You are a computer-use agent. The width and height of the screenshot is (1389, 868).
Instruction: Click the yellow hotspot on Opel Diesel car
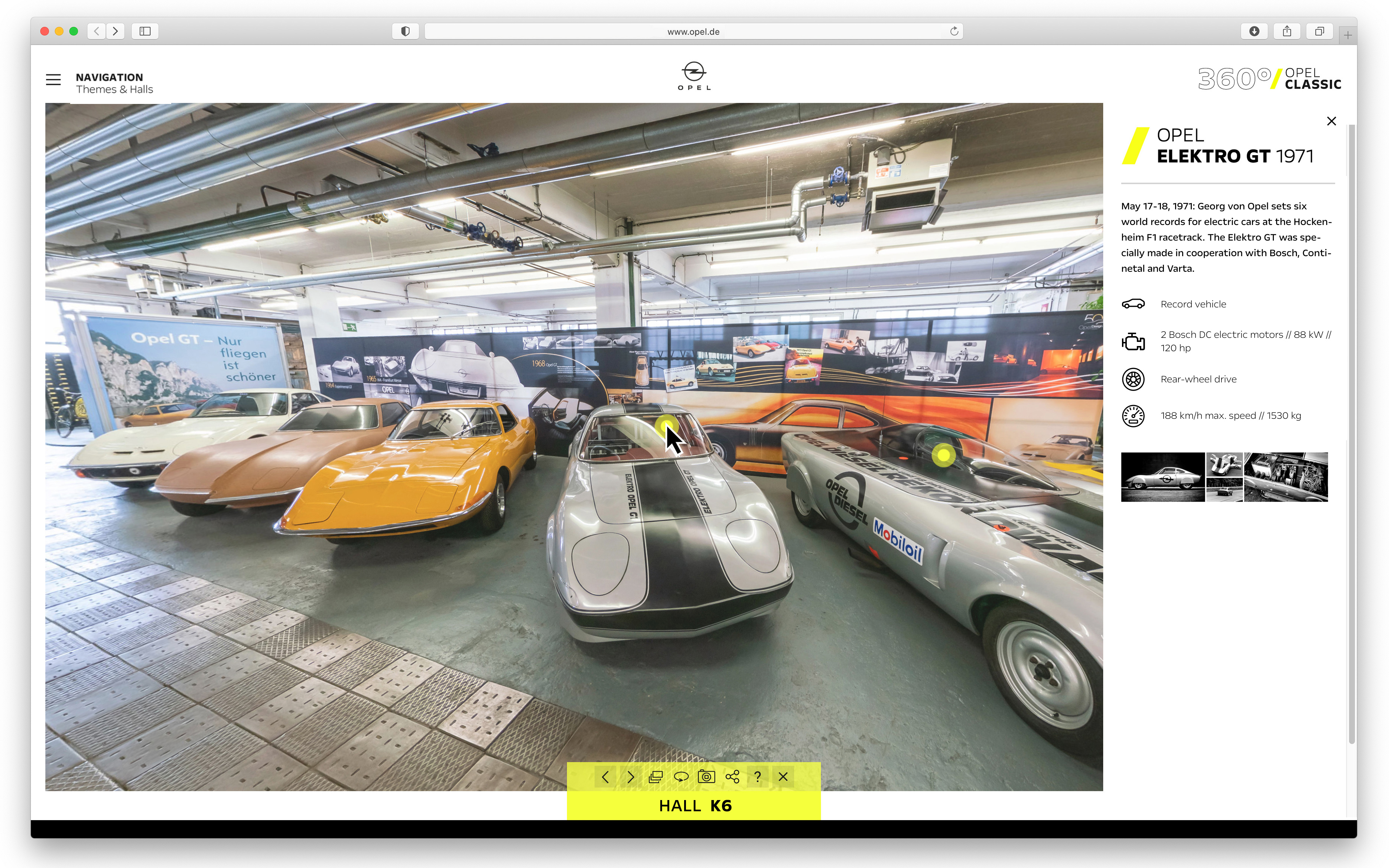pos(943,456)
